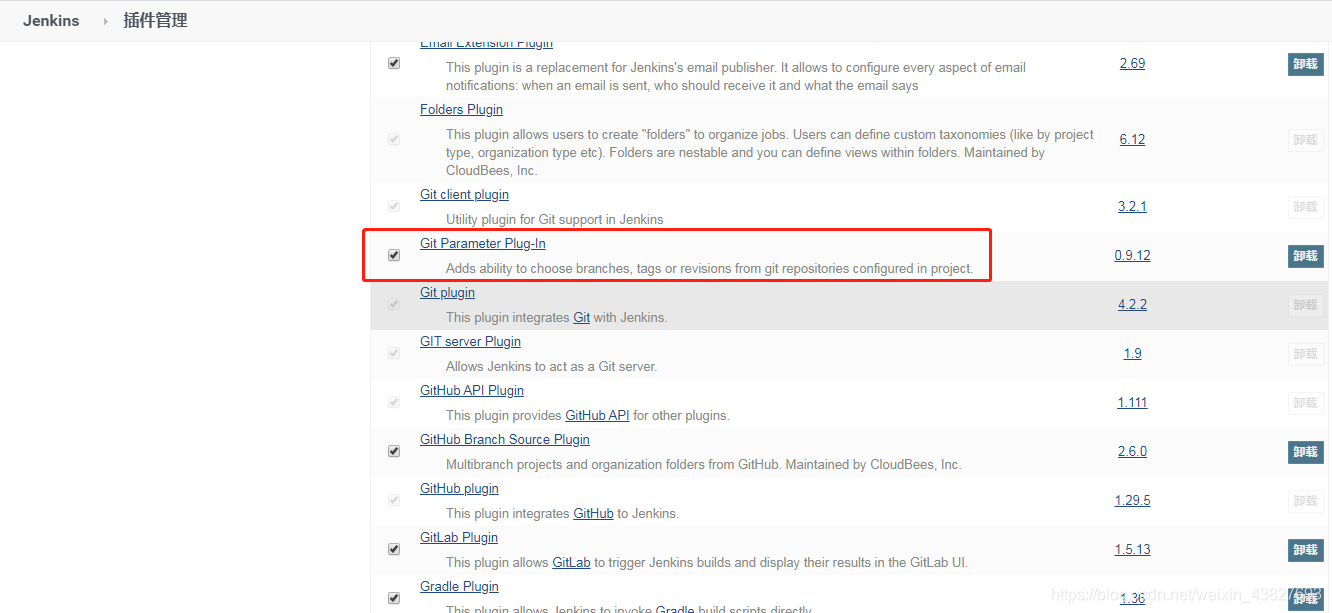
Task: Click the disabled GitHub plugin checkbox
Action: (x=394, y=500)
